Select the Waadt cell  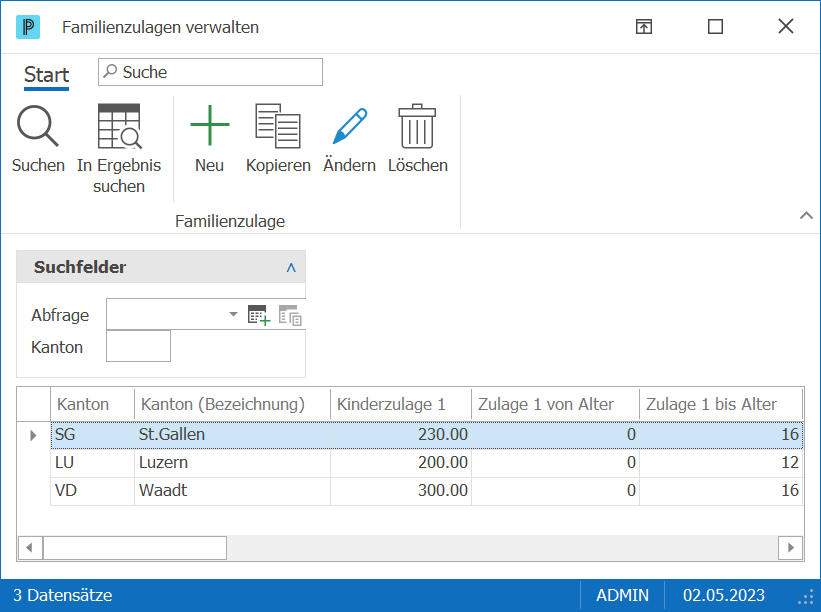(x=232, y=491)
